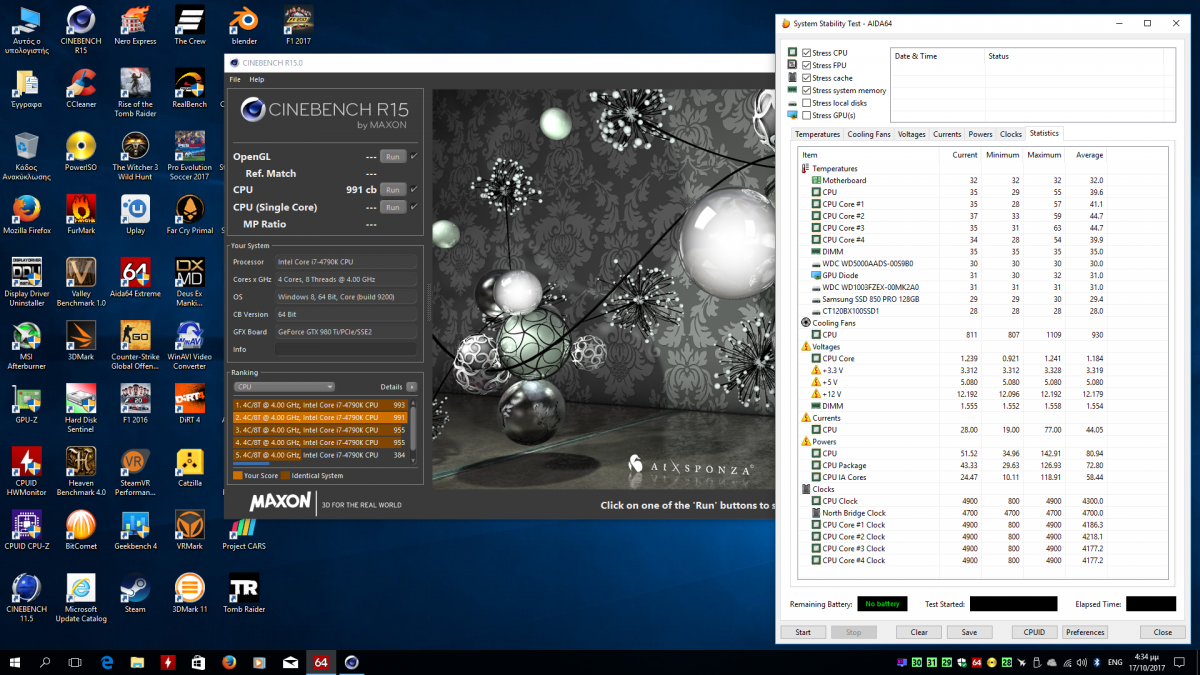Open the Voltages tab
This screenshot has height=675, width=1200.
[912, 134]
